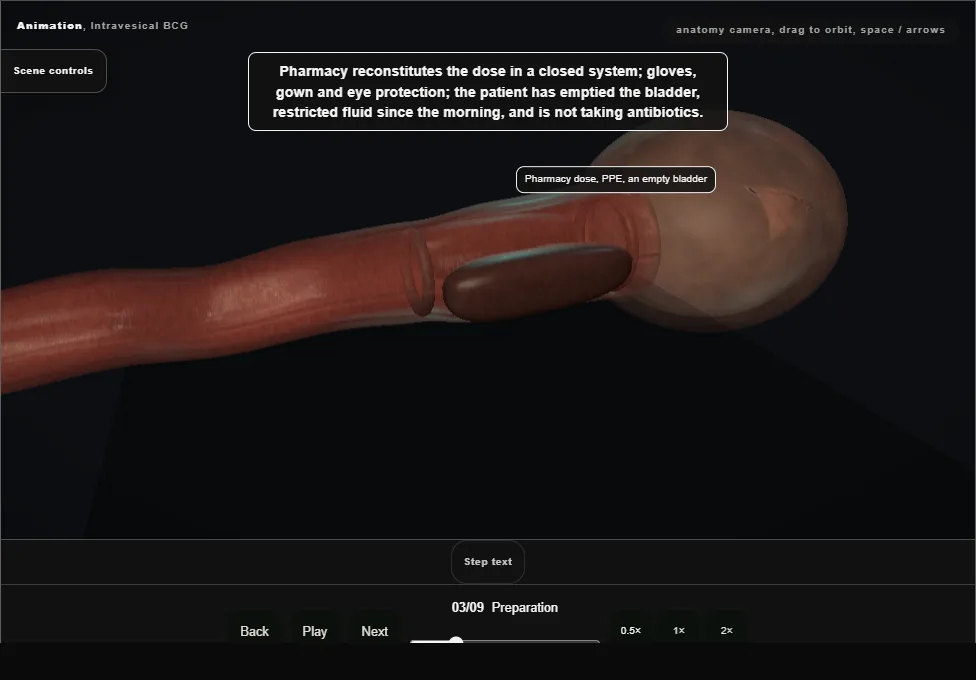976x680 pixels.
Task: Select the dark prostate lobe model
Action: click(538, 282)
